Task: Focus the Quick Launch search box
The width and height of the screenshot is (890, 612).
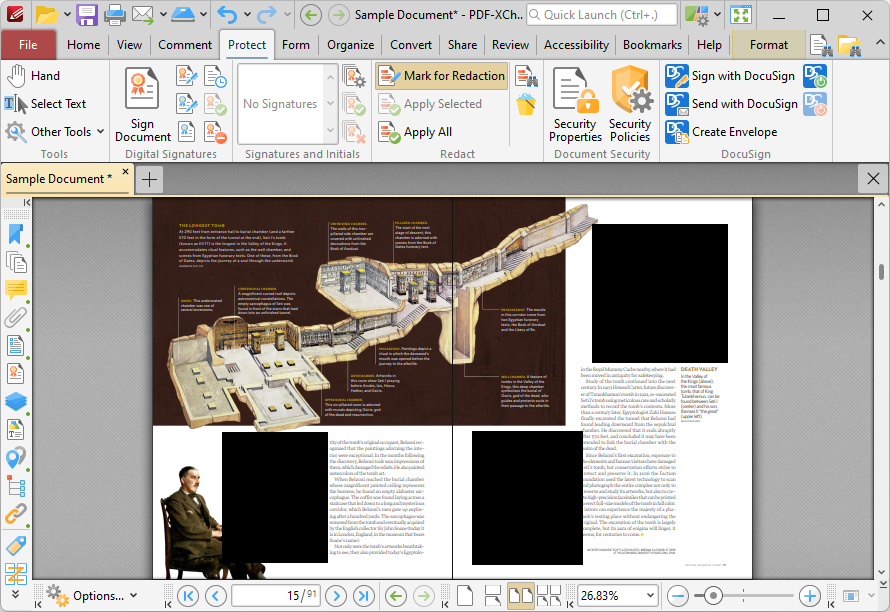Action: [x=602, y=15]
